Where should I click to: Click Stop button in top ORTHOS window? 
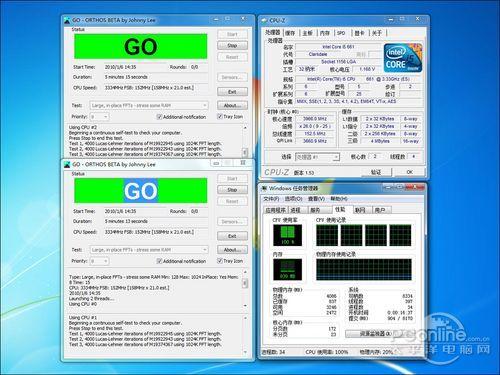(232, 45)
